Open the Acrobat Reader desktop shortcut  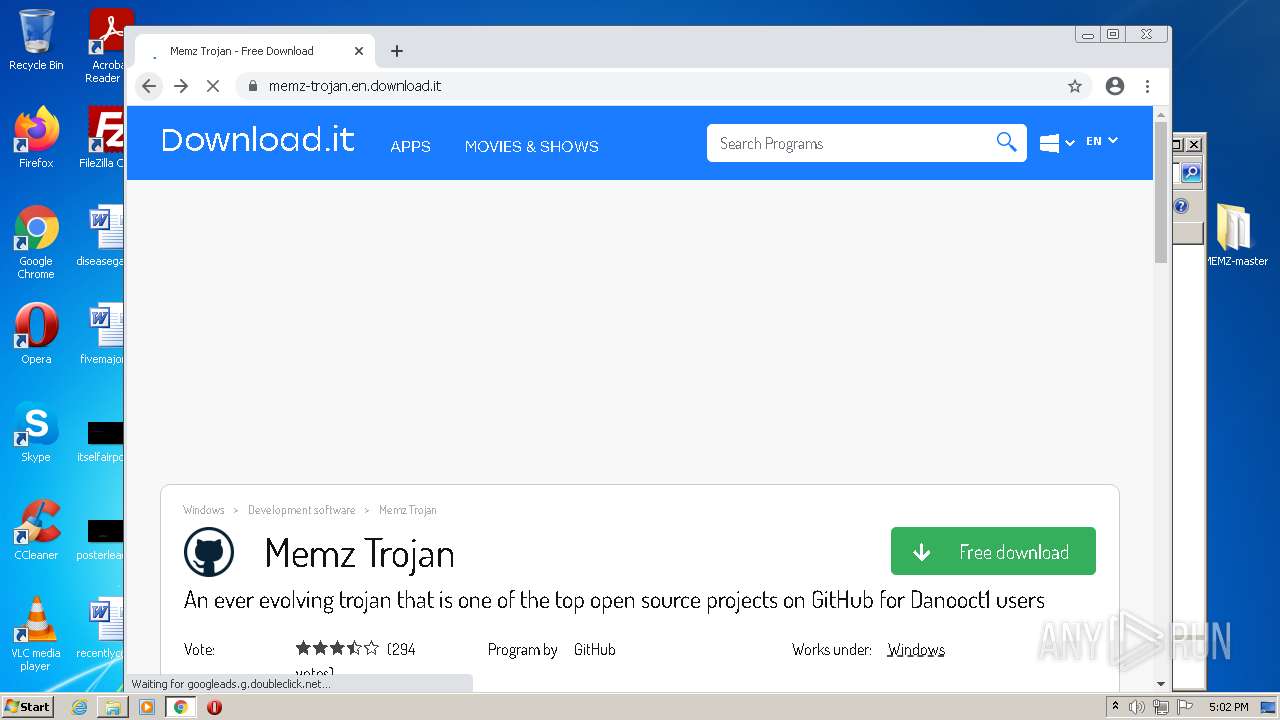click(105, 45)
